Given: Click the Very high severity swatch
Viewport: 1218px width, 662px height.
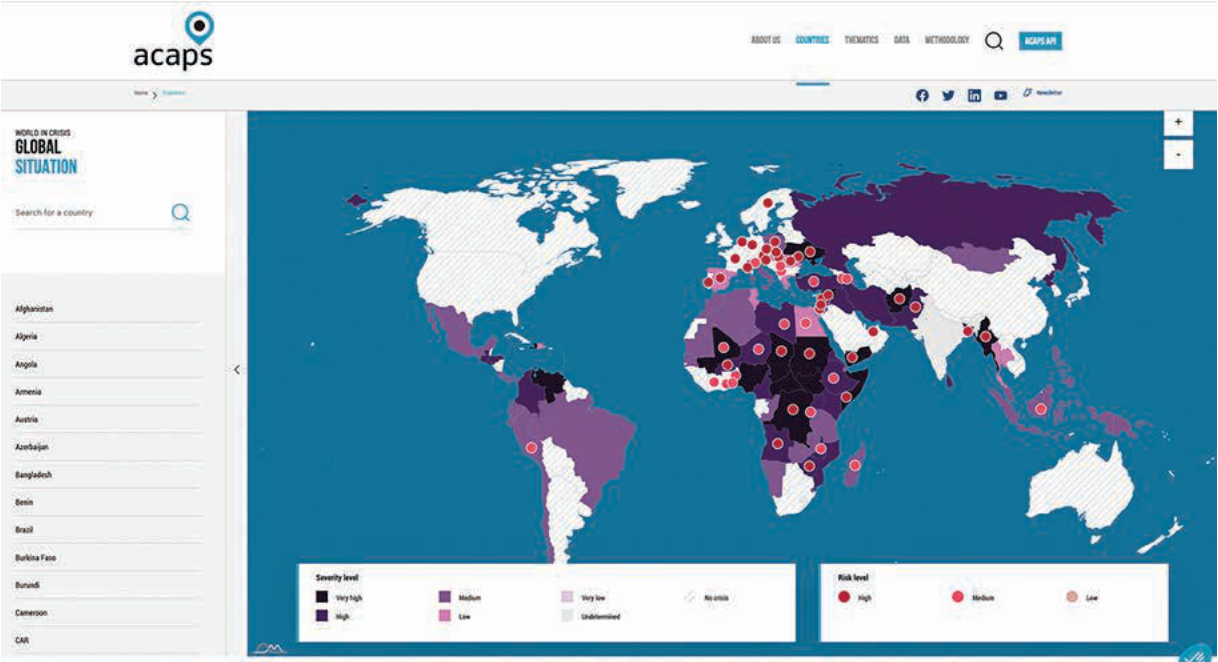Looking at the screenshot, I should pyautogui.click(x=322, y=597).
